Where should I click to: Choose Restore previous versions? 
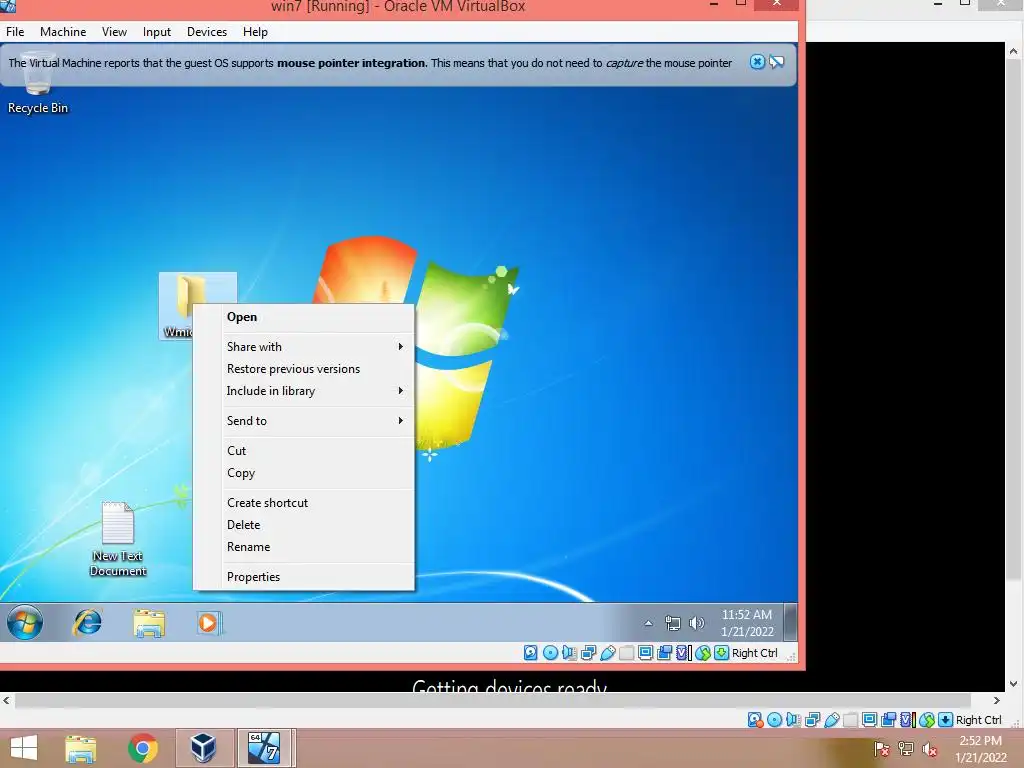coord(304,369)
